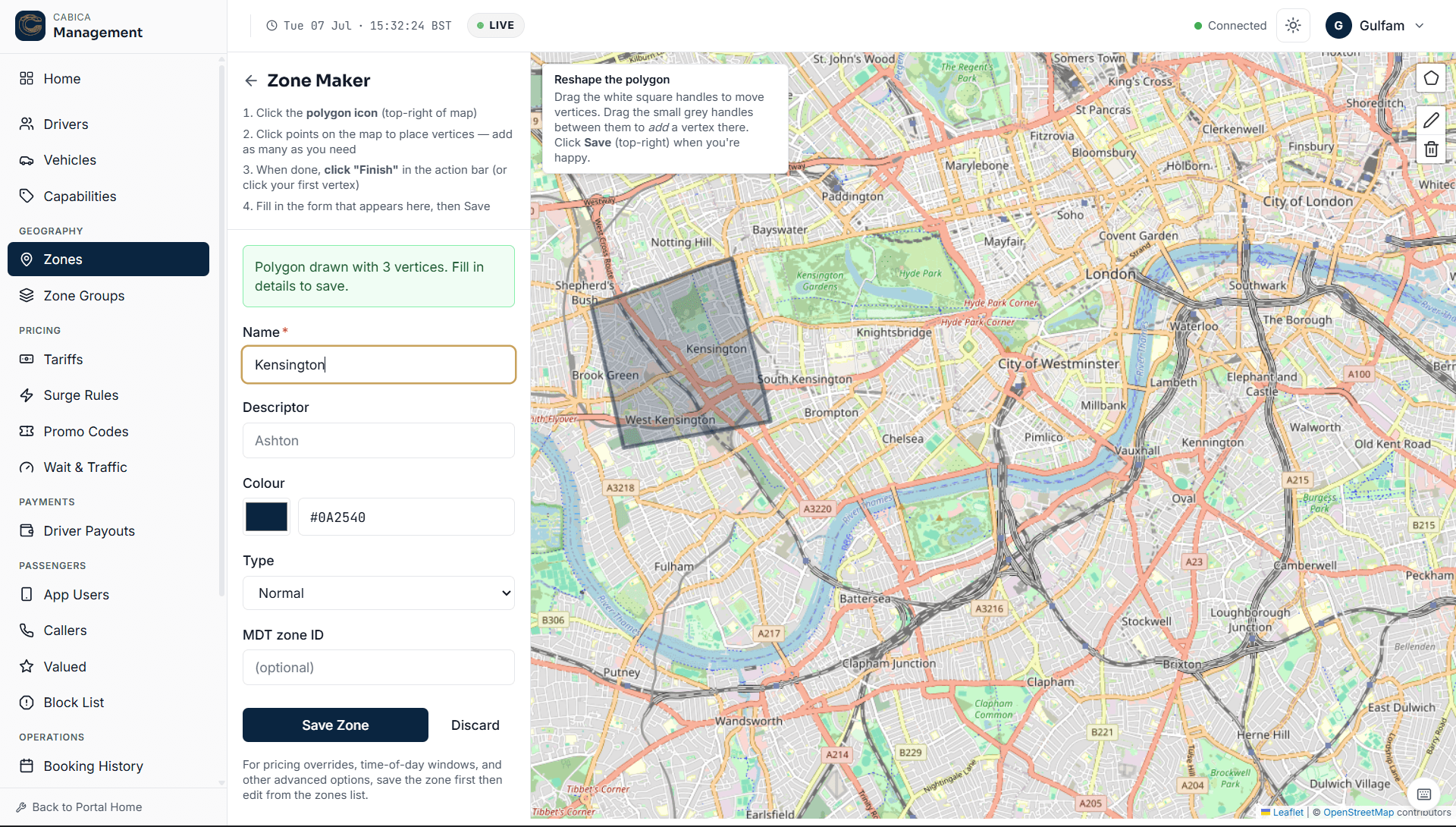Select the draw polygon tool on map
The width and height of the screenshot is (1456, 827).
pyautogui.click(x=1431, y=78)
